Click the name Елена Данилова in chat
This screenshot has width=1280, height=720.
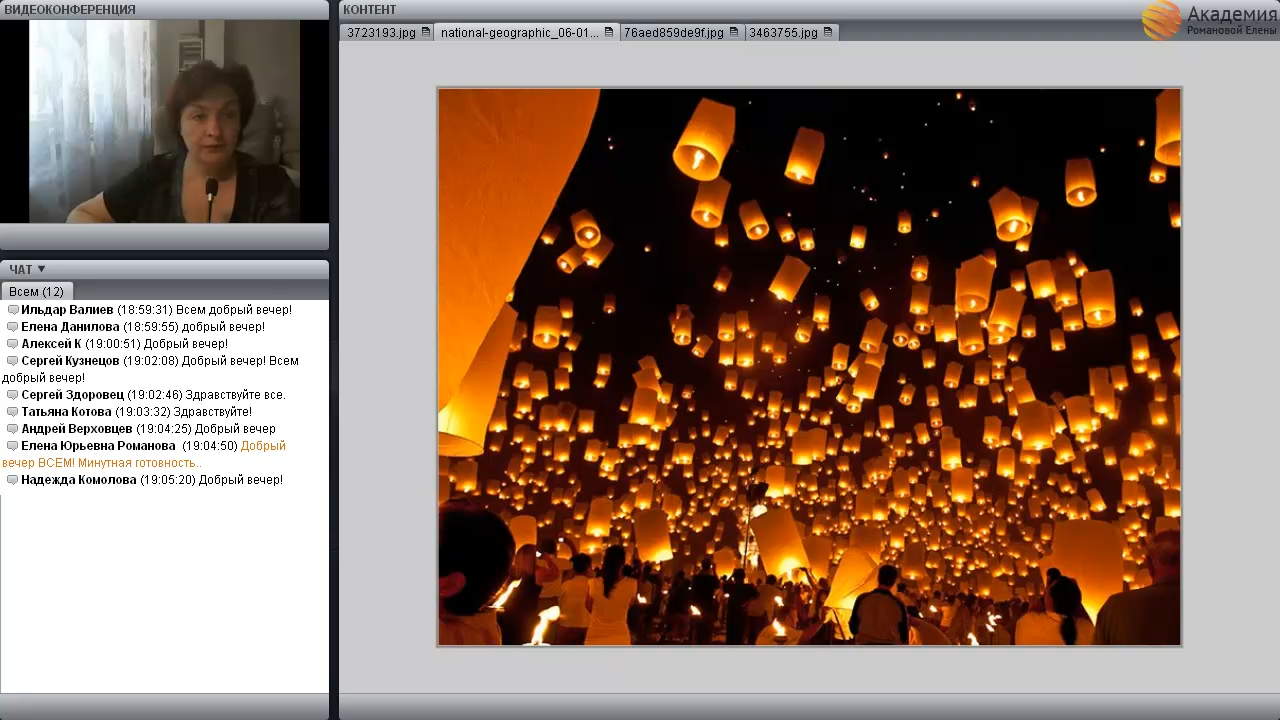(70, 327)
